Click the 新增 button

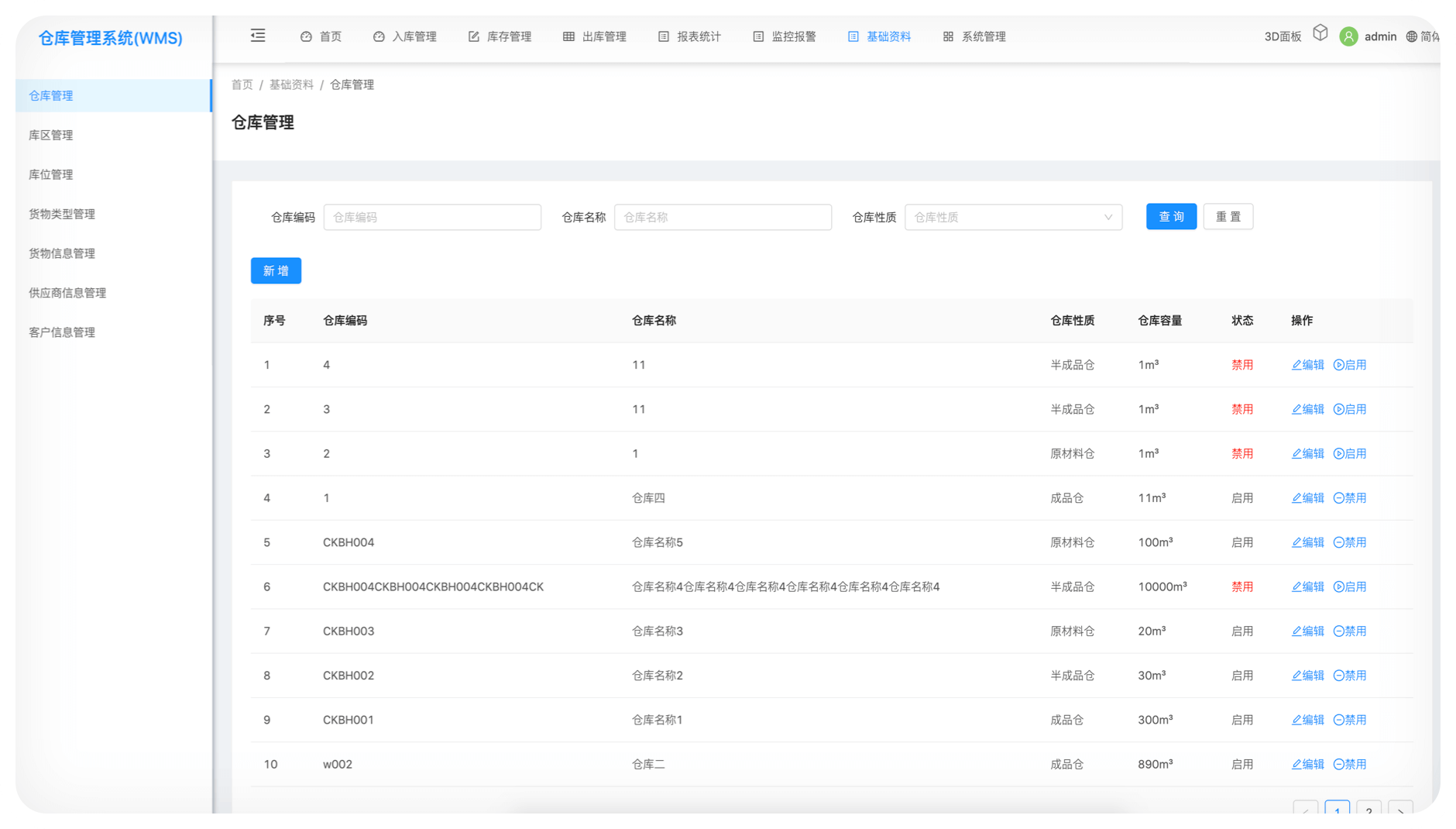coord(276,270)
